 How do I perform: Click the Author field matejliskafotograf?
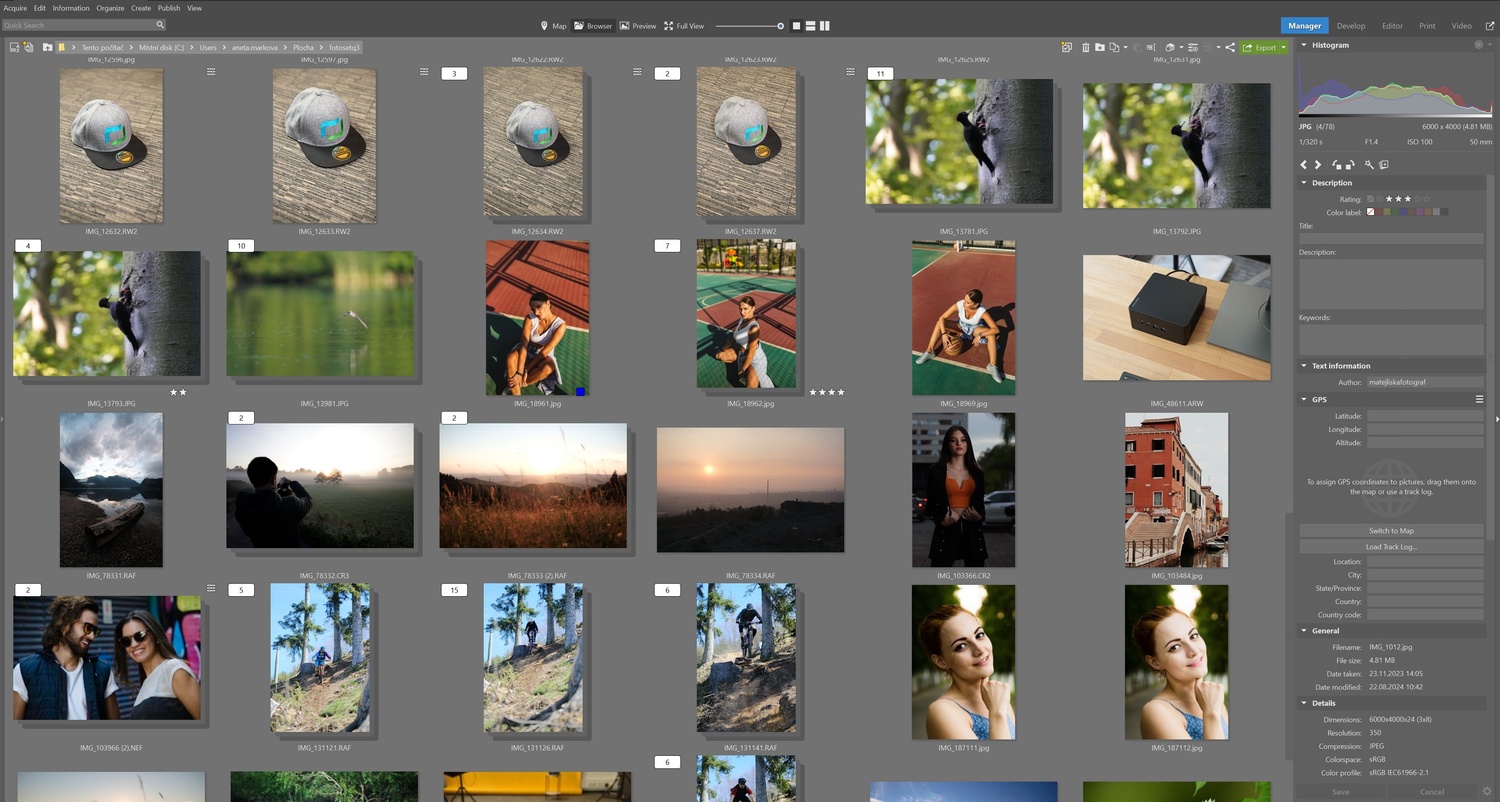1425,382
